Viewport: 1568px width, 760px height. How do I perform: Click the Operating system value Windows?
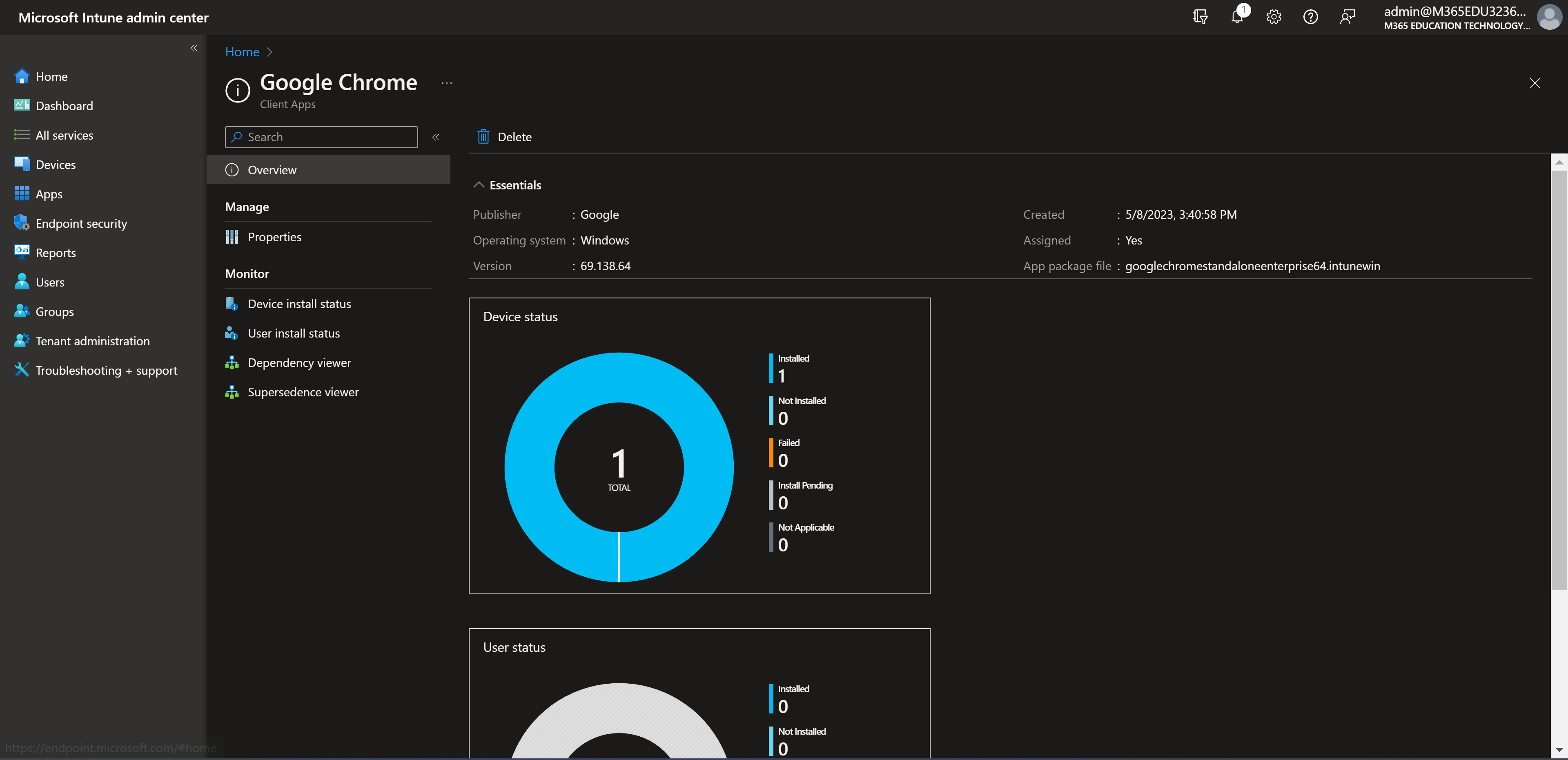click(604, 240)
